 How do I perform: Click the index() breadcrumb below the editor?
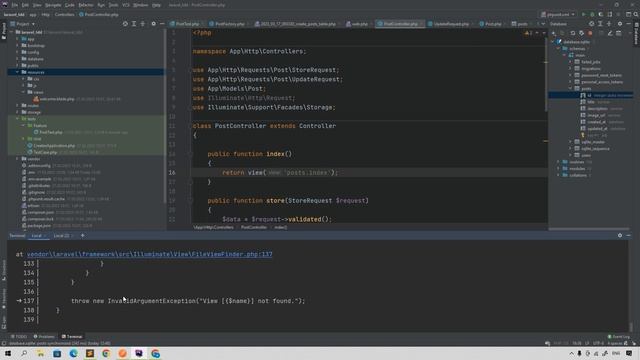280,227
